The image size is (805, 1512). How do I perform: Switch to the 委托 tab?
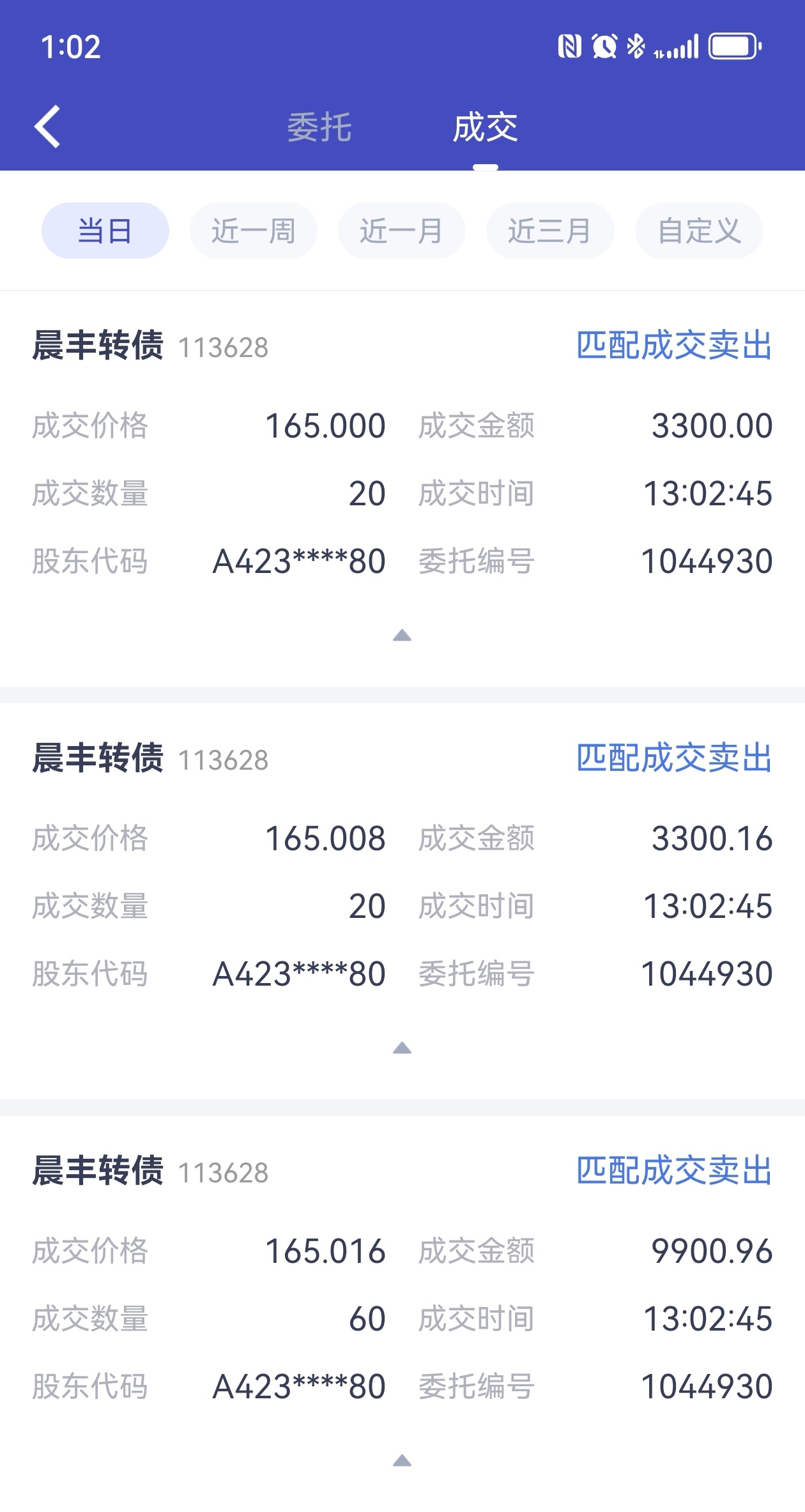pos(319,127)
